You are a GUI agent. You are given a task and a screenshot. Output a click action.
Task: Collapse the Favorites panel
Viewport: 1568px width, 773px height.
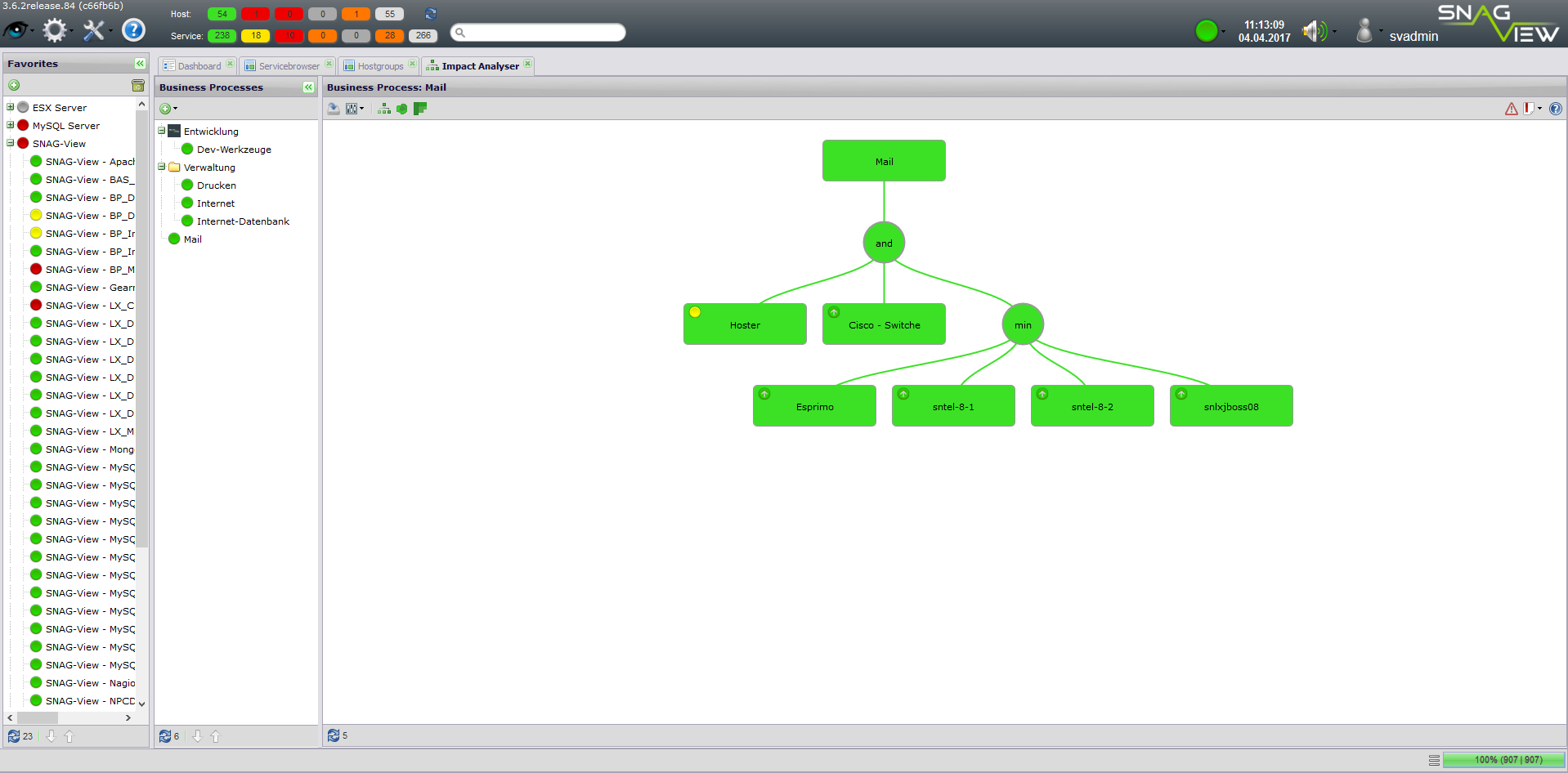pyautogui.click(x=140, y=63)
